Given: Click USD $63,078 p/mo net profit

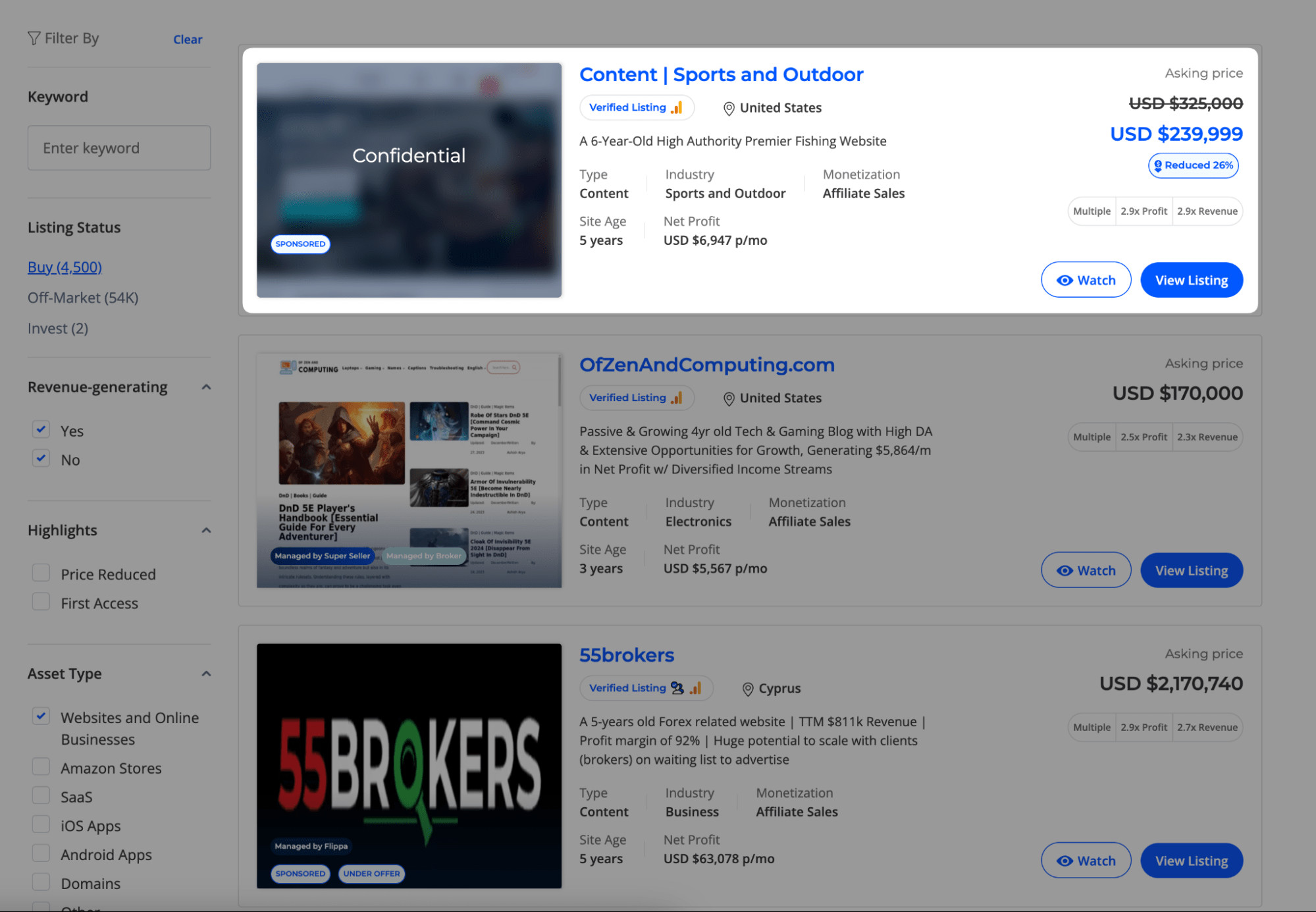Looking at the screenshot, I should (718, 859).
